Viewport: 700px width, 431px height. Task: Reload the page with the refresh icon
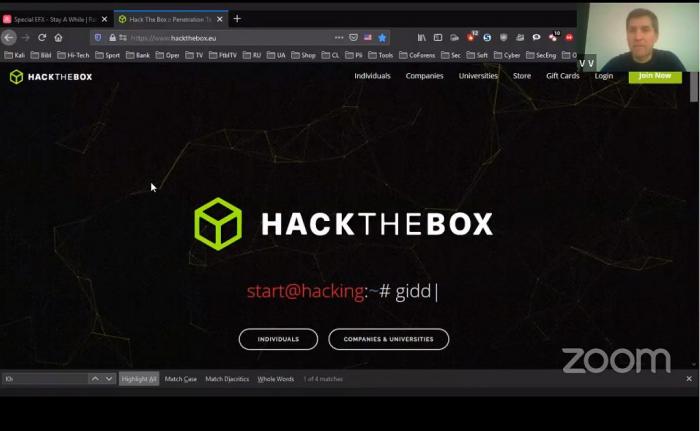click(x=42, y=37)
